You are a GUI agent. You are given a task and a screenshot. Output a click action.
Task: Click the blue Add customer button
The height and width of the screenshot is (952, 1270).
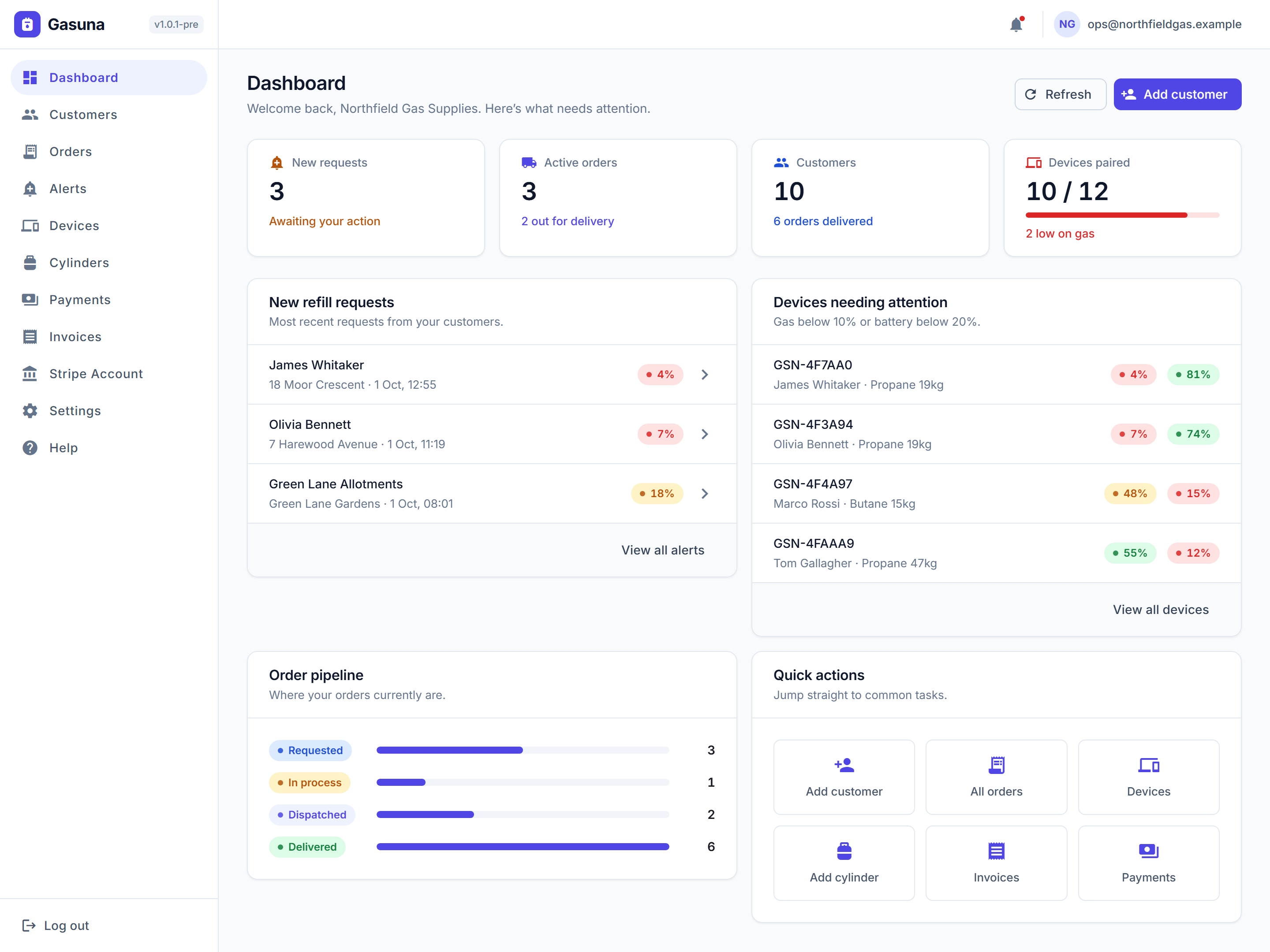pyautogui.click(x=1177, y=94)
